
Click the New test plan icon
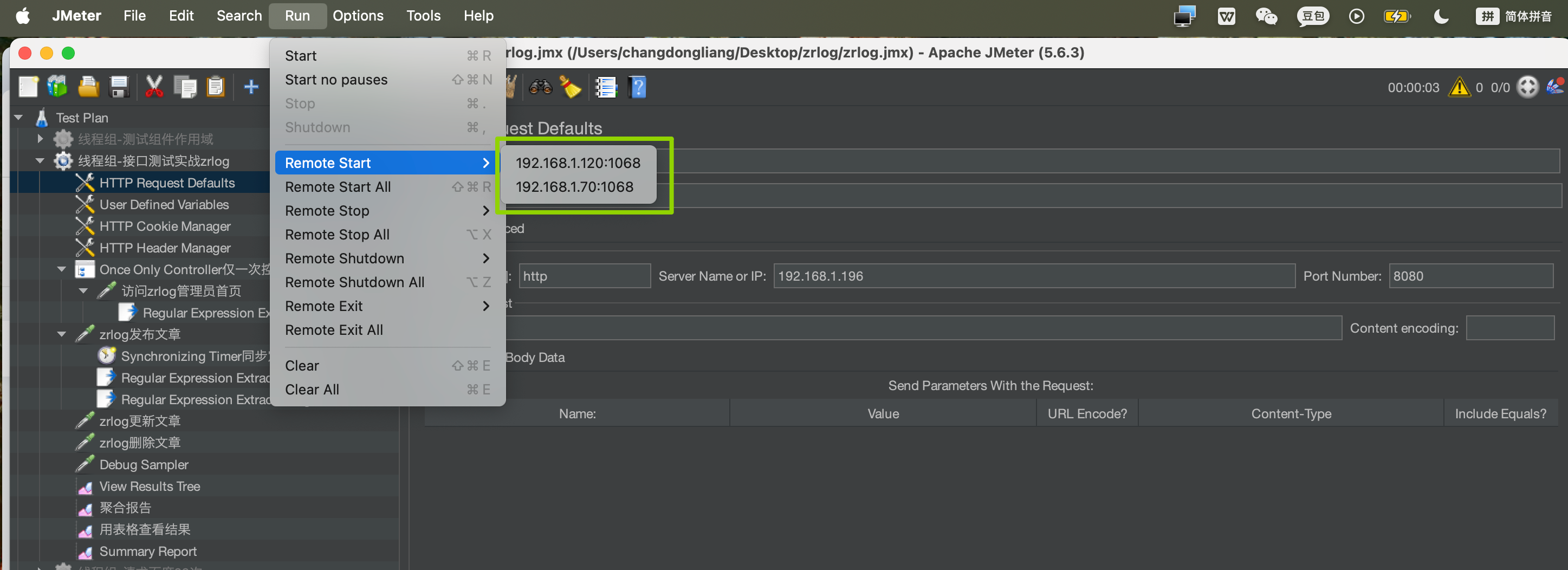coord(28,87)
